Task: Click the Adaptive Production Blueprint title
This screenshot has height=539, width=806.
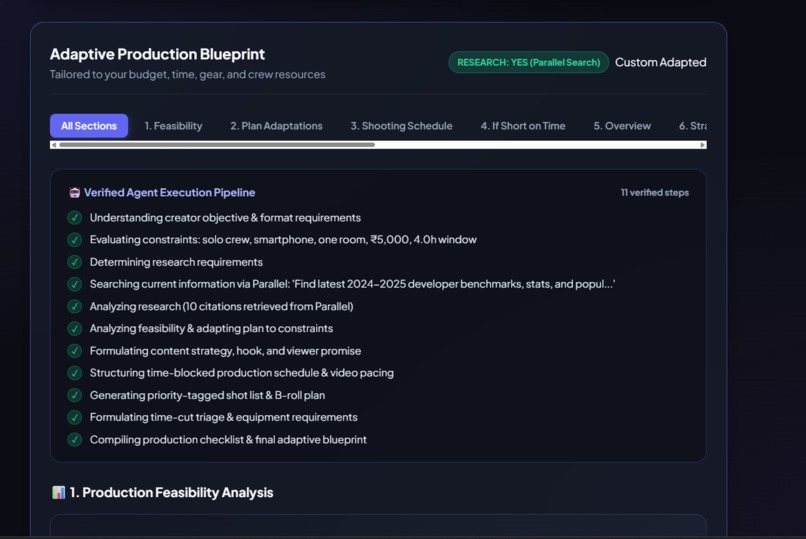Action: (x=157, y=54)
